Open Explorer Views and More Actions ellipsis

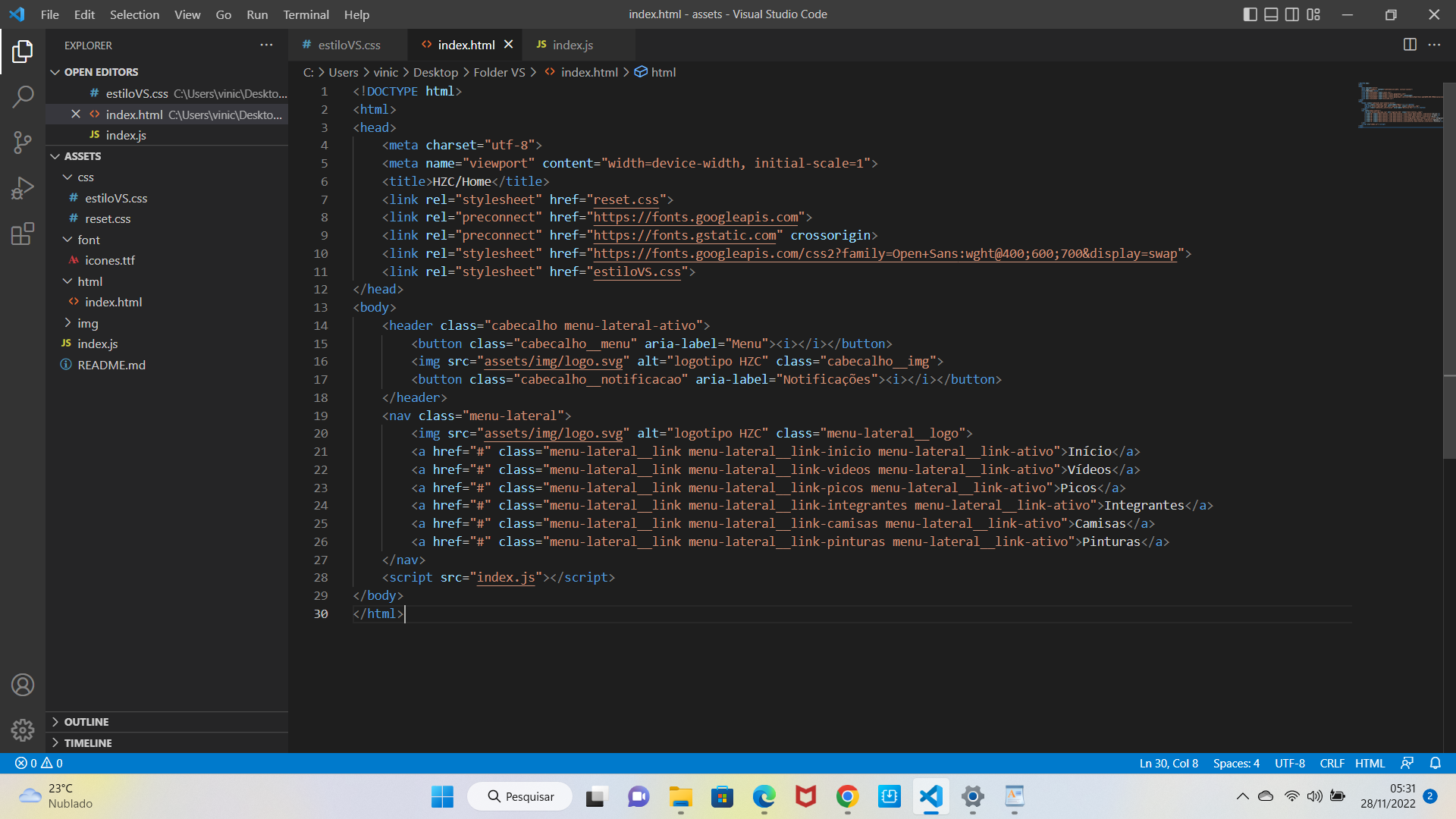266,45
